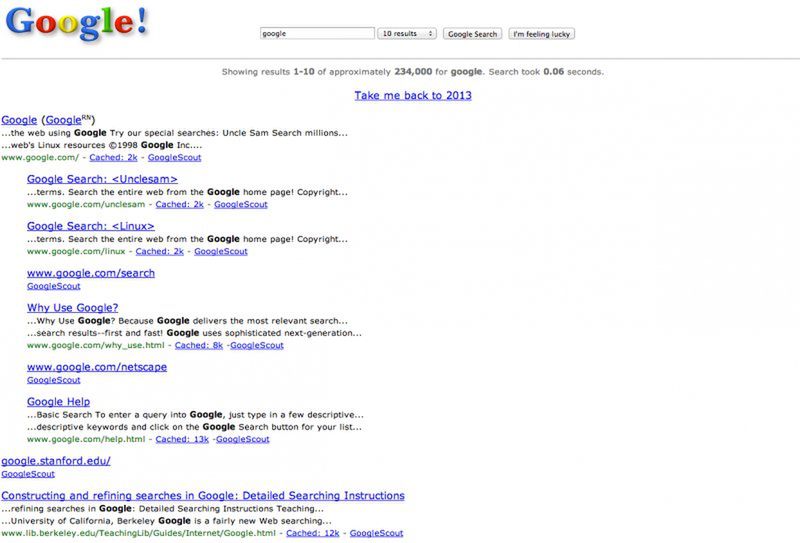The width and height of the screenshot is (800, 543).
Task: Open the Cached: 8k link
Action: click(199, 345)
